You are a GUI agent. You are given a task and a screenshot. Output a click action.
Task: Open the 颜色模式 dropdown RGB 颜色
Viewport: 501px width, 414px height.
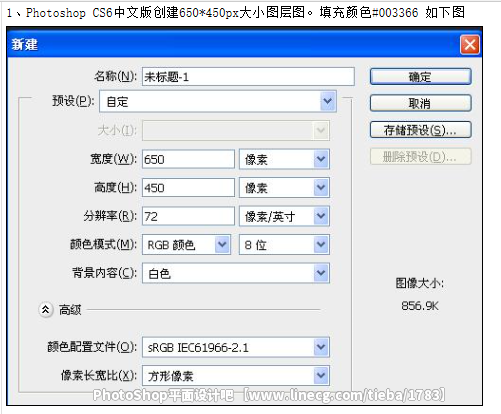tap(186, 245)
